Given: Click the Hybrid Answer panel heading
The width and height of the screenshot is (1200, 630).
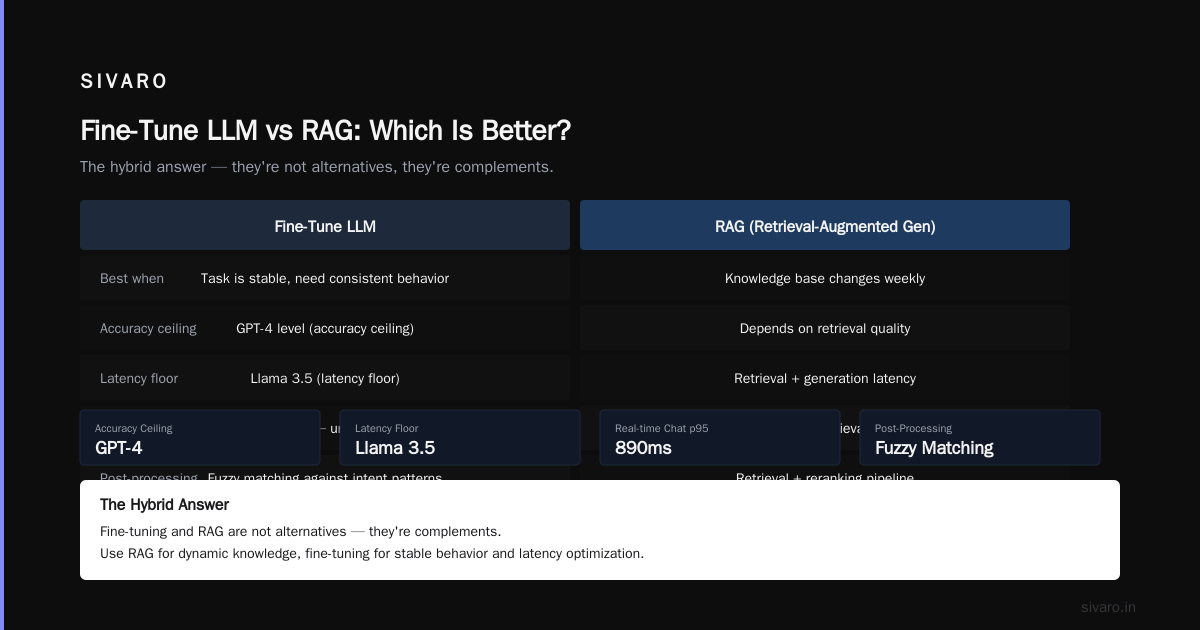Looking at the screenshot, I should (164, 504).
